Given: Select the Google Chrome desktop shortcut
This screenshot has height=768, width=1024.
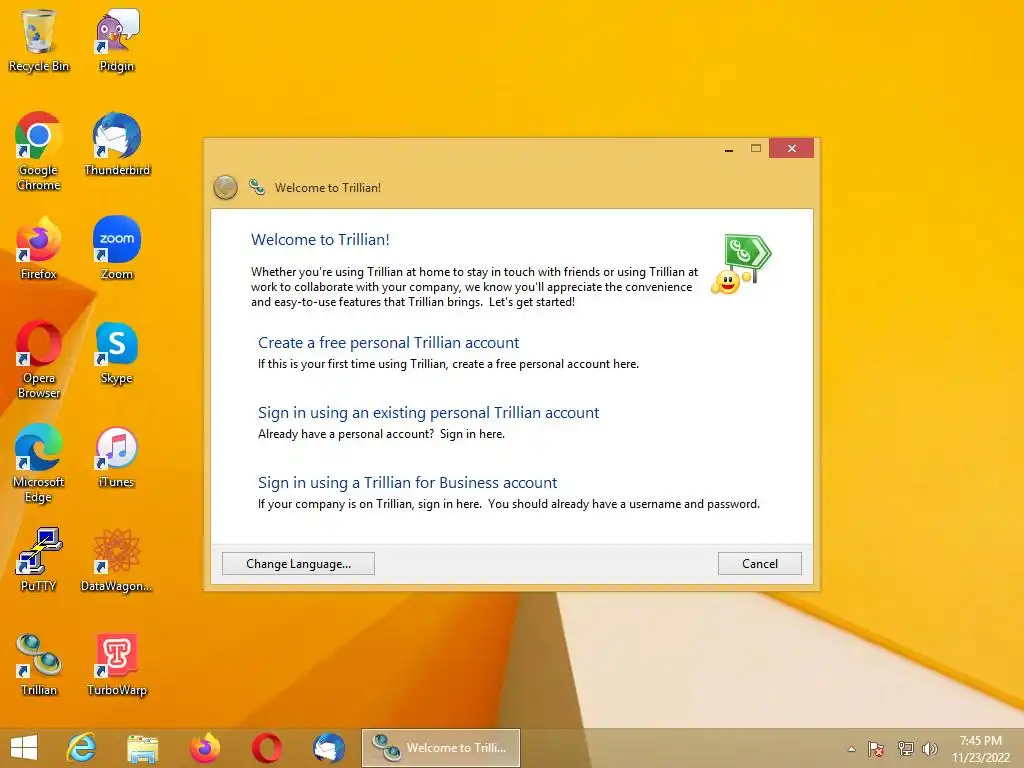Looking at the screenshot, I should 39,152.
